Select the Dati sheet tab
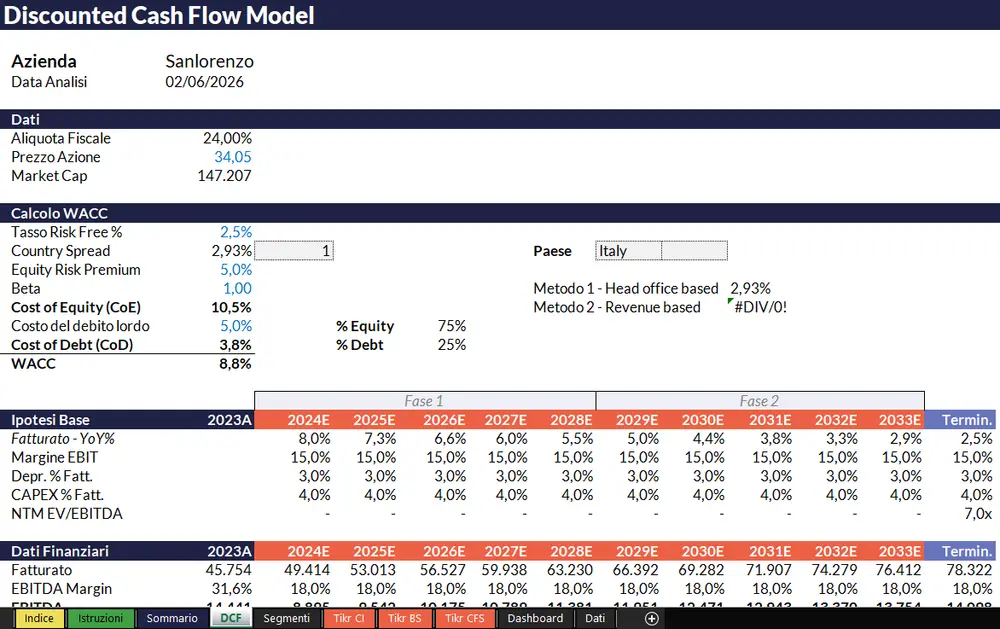This screenshot has width=1000, height=629. (595, 618)
